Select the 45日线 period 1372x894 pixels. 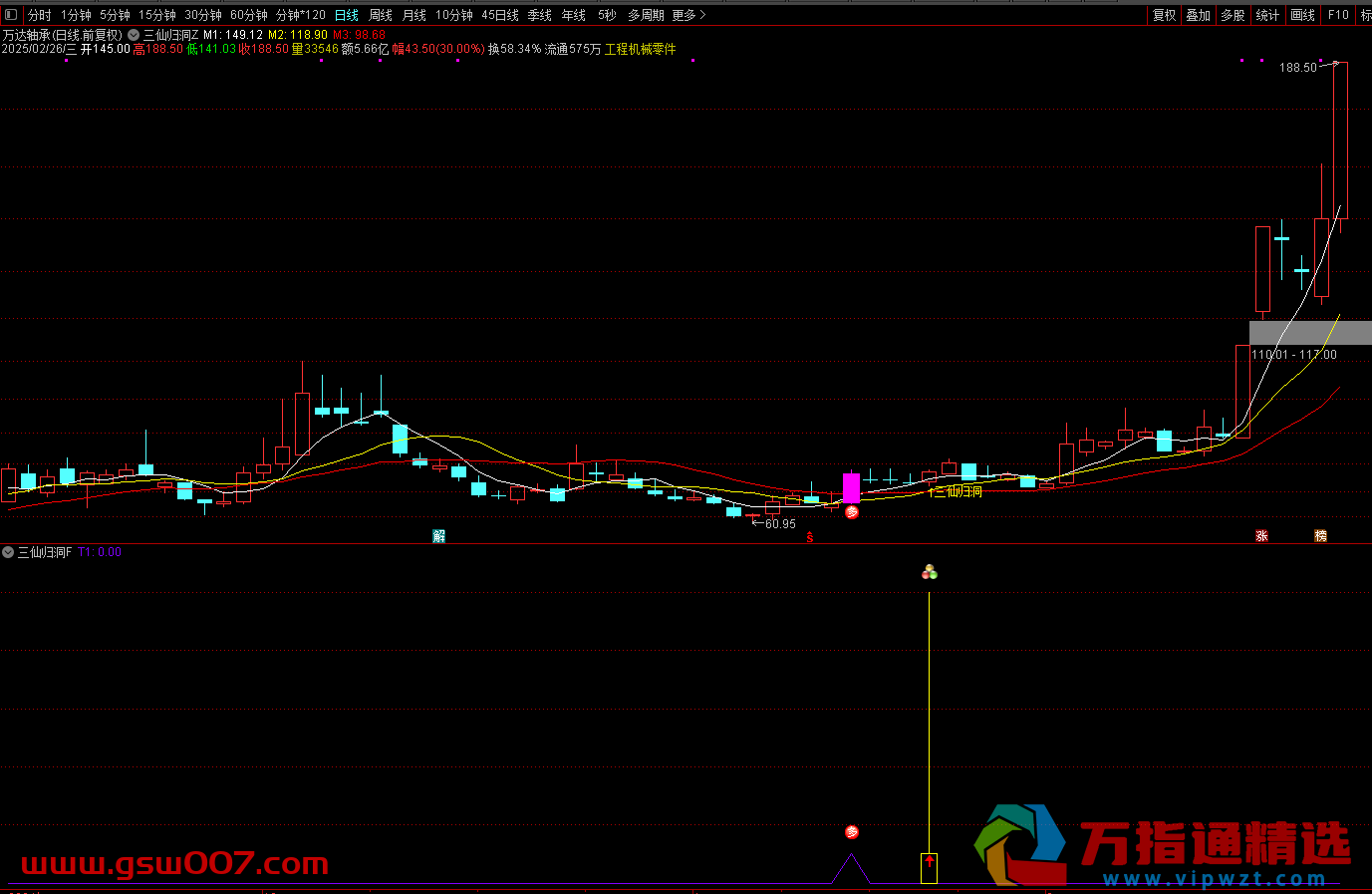[x=500, y=15]
